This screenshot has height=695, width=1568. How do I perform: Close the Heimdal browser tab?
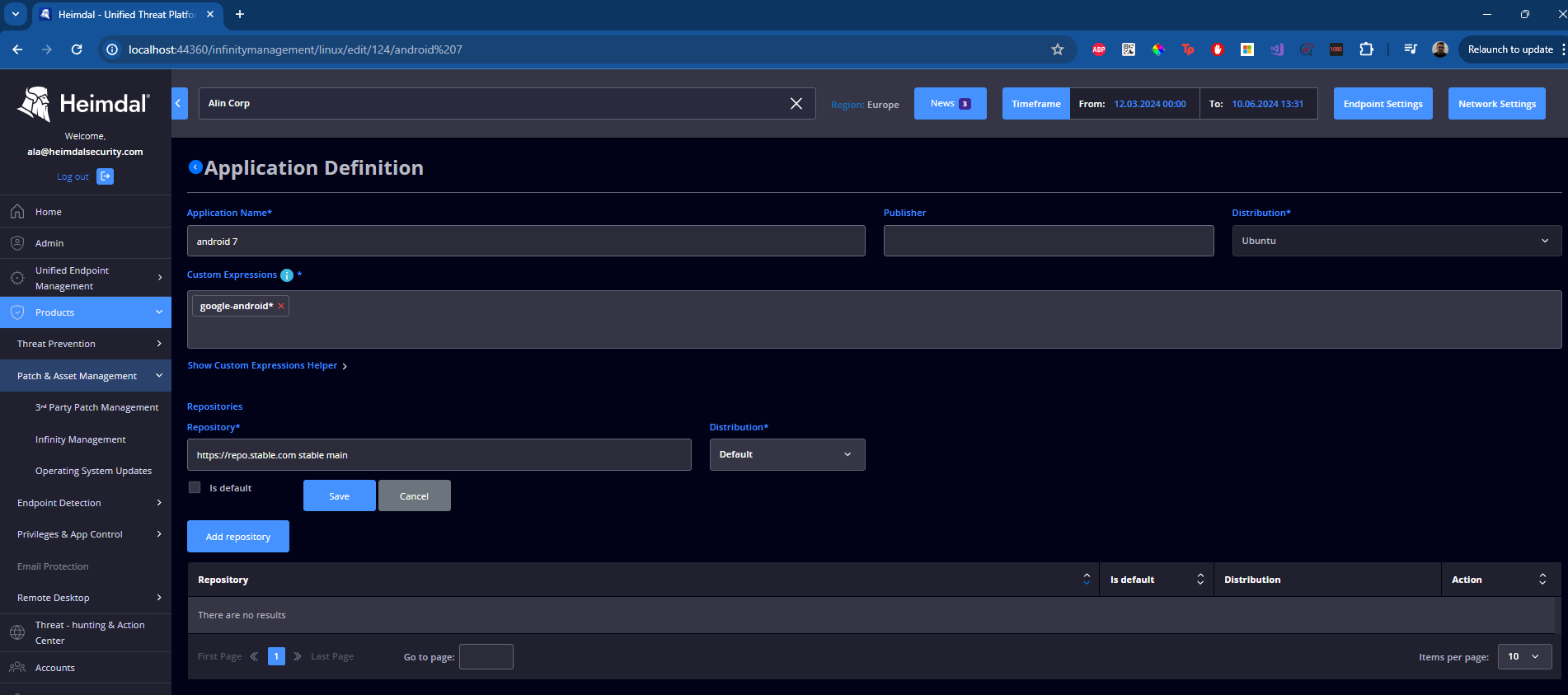pos(210,14)
